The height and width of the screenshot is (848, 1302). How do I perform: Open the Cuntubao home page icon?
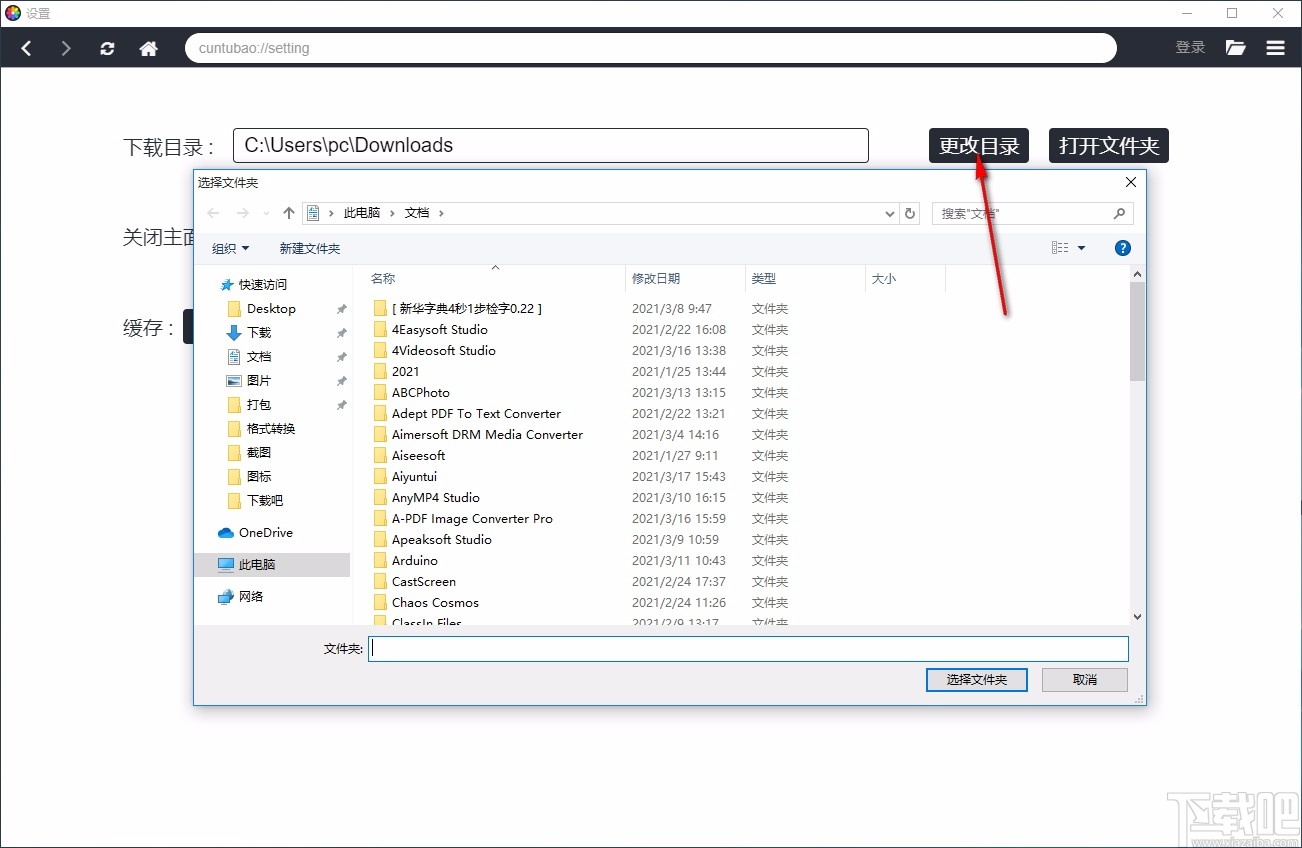pos(149,48)
